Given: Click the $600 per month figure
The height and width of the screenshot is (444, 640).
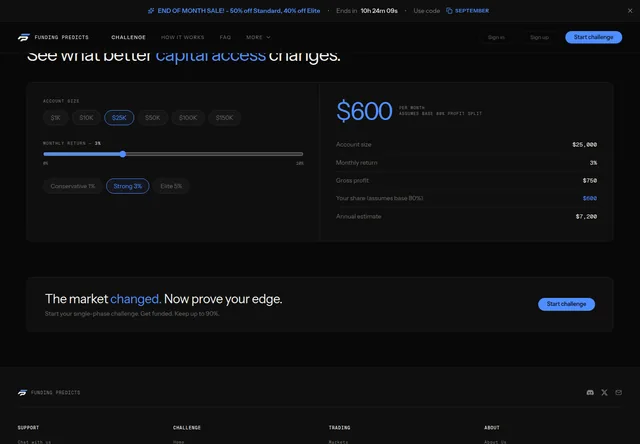Looking at the screenshot, I should (364, 111).
